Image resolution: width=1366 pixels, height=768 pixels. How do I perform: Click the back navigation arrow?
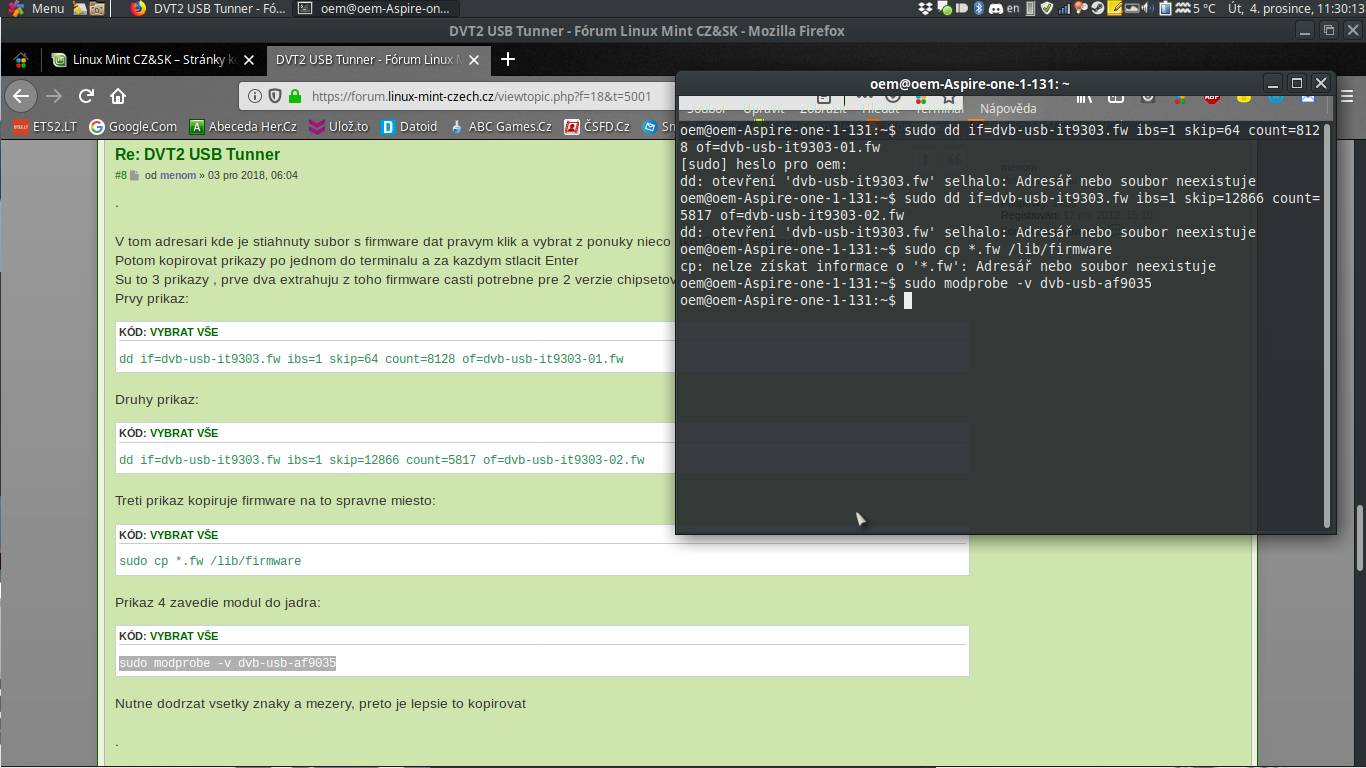[x=22, y=96]
